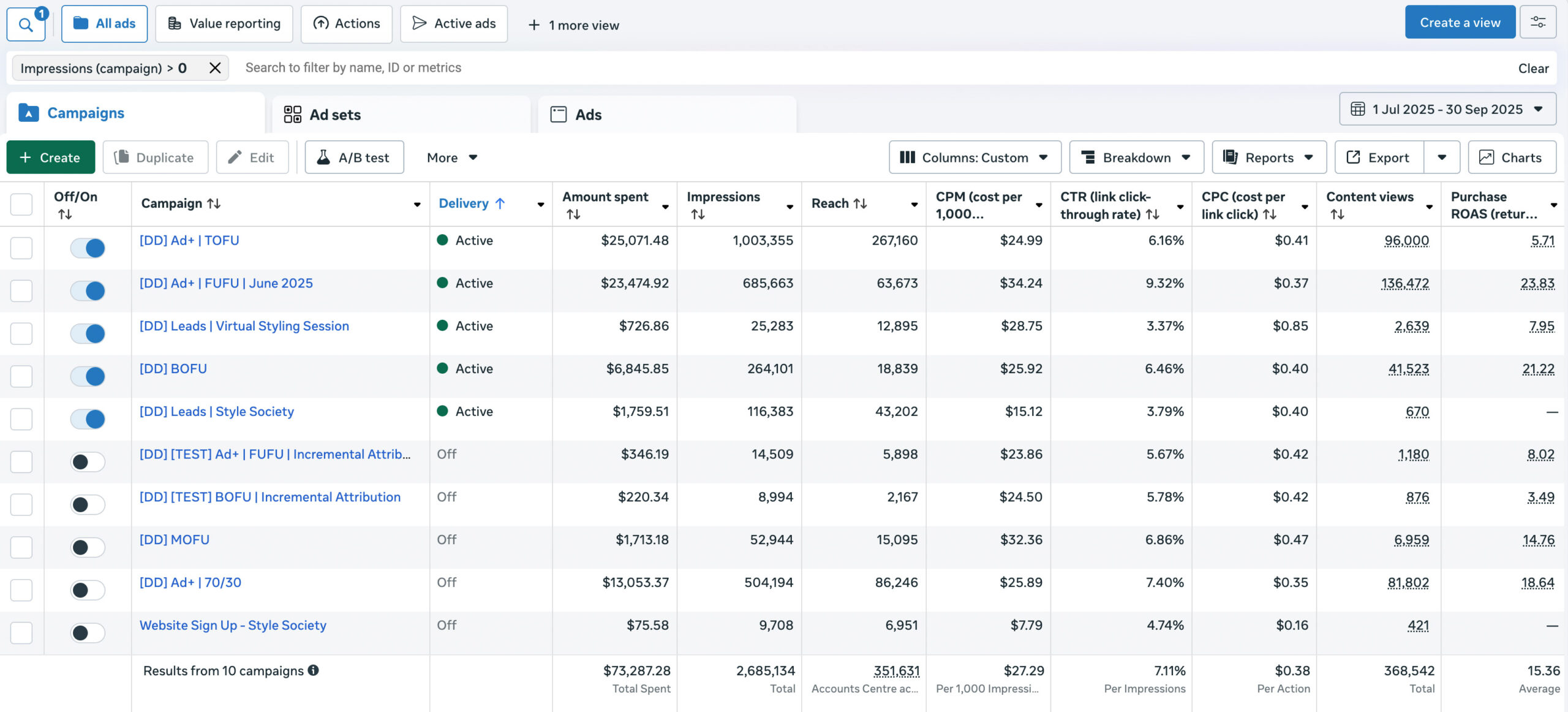1568x712 pixels.
Task: Check the select-all campaigns checkbox
Action: point(21,204)
